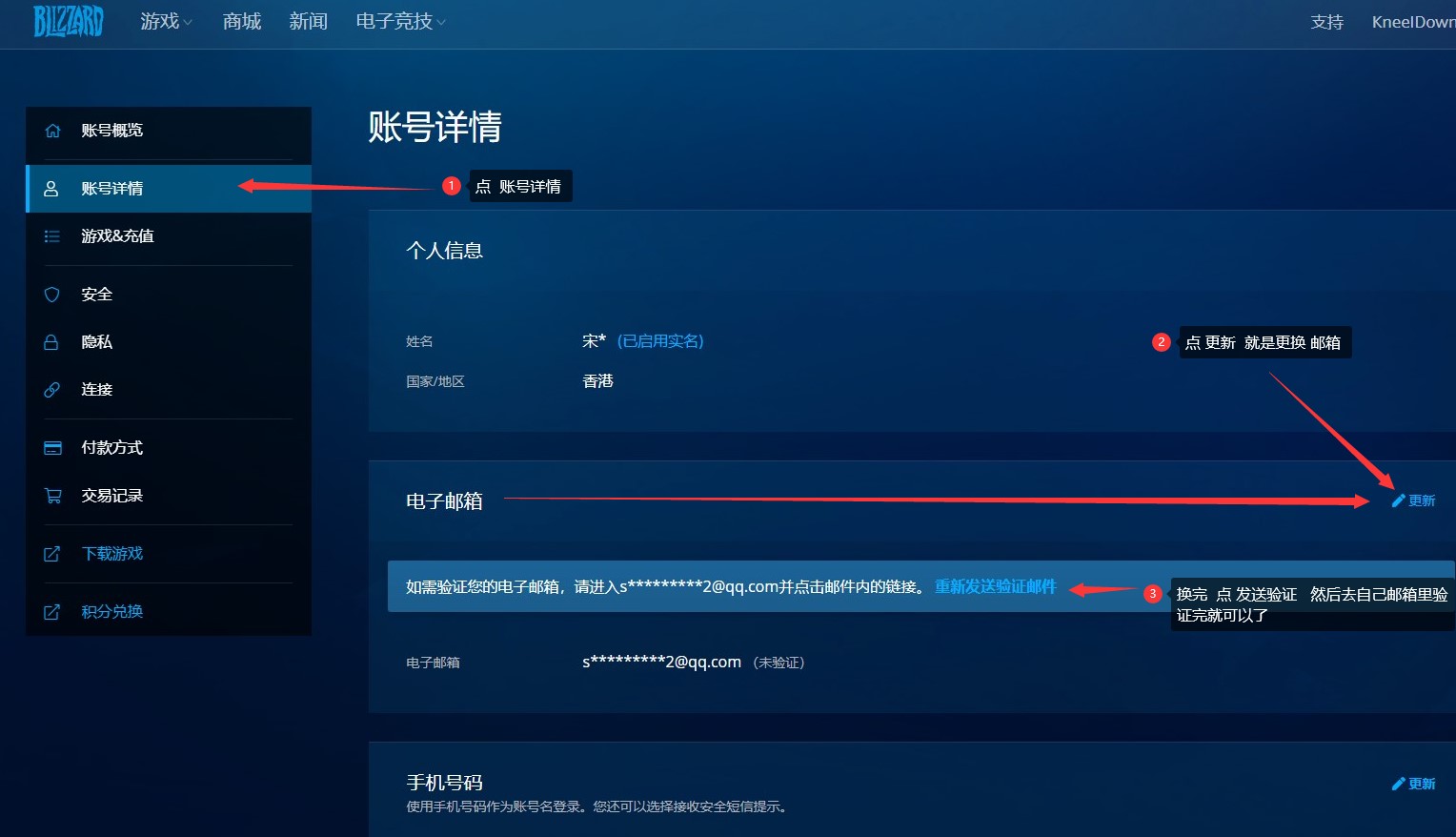1456x837 pixels.
Task: Click the Blizzard logo
Action: [x=68, y=21]
